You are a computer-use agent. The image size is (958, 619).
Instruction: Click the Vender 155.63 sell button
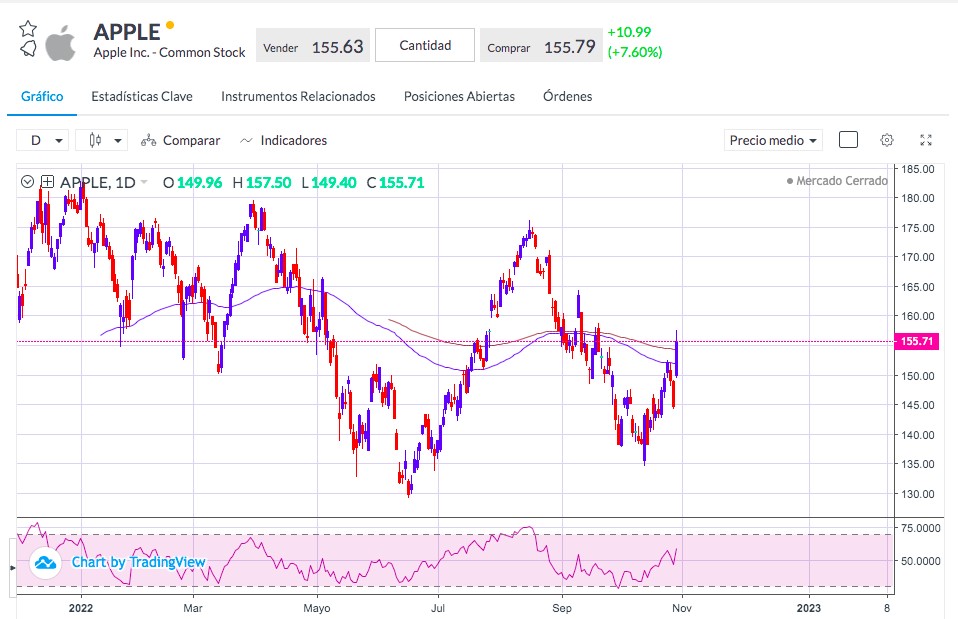pos(313,45)
